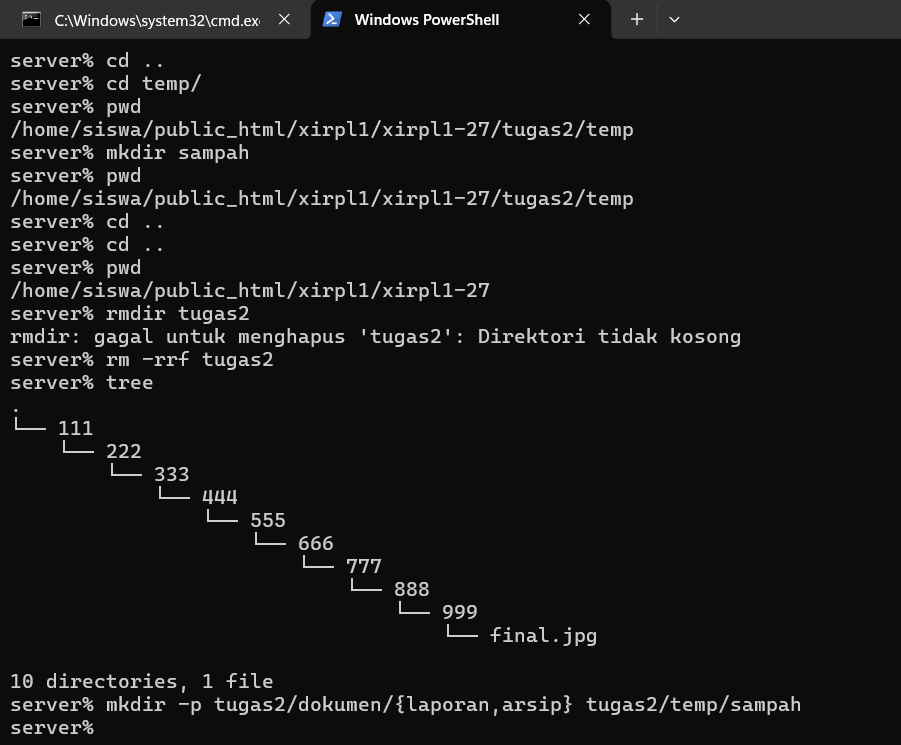Close the cmd.exe tab
The image size is (901, 745).
pyautogui.click(x=284, y=20)
